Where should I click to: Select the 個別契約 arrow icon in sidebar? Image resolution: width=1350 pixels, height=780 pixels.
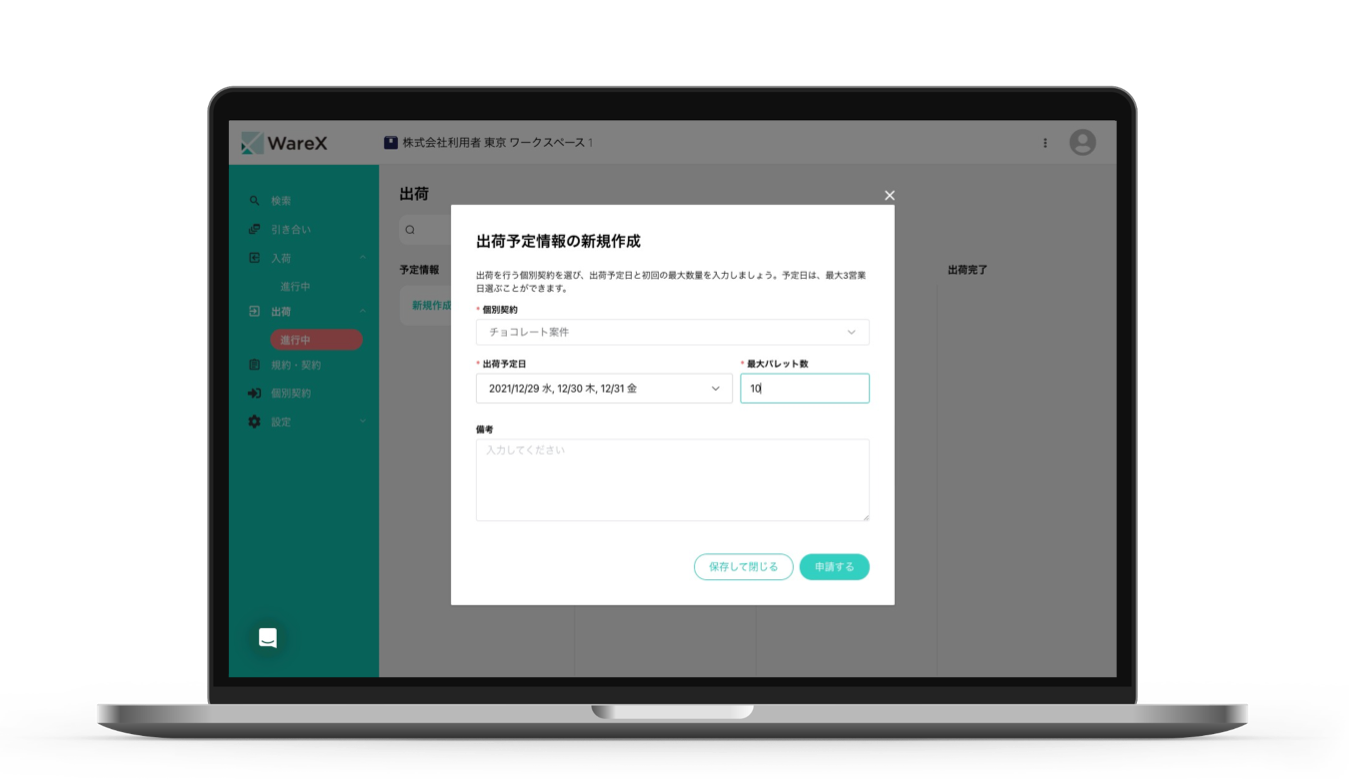pyautogui.click(x=254, y=393)
